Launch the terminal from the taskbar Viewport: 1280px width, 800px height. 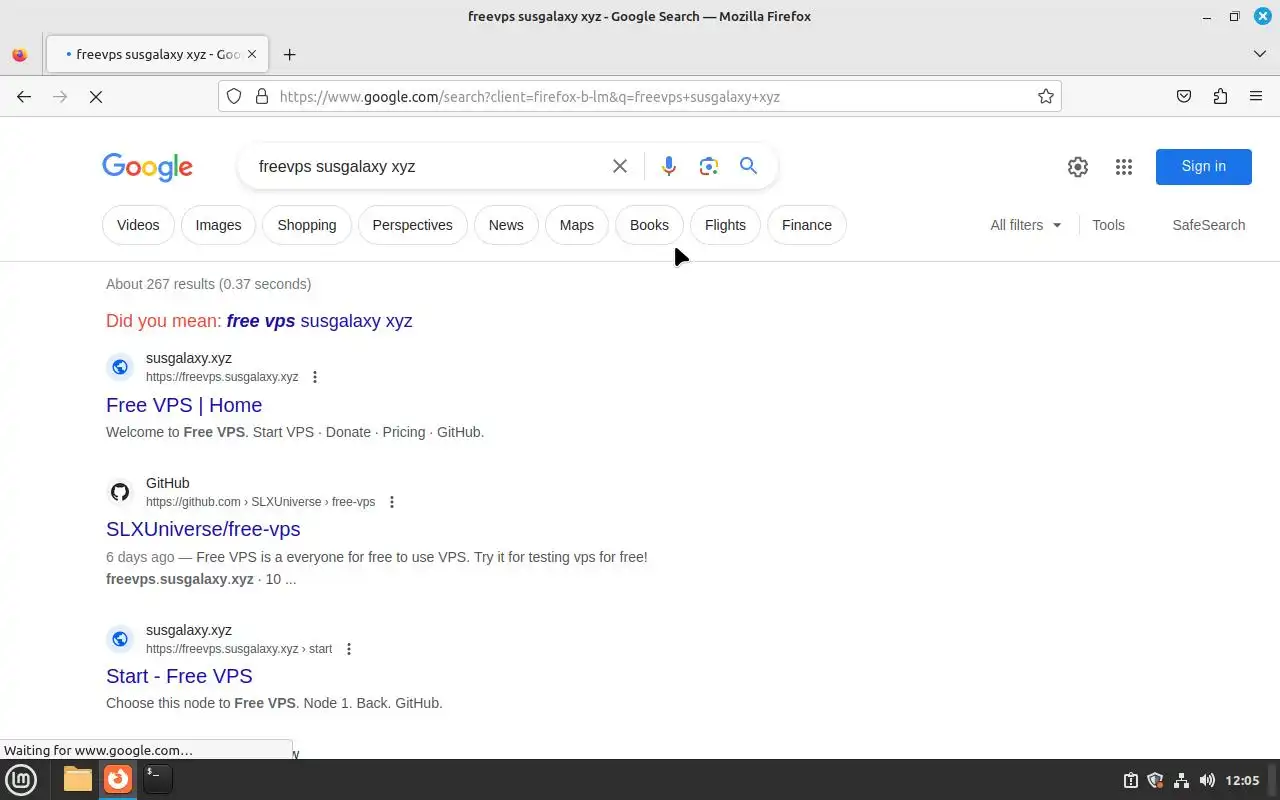point(157,779)
